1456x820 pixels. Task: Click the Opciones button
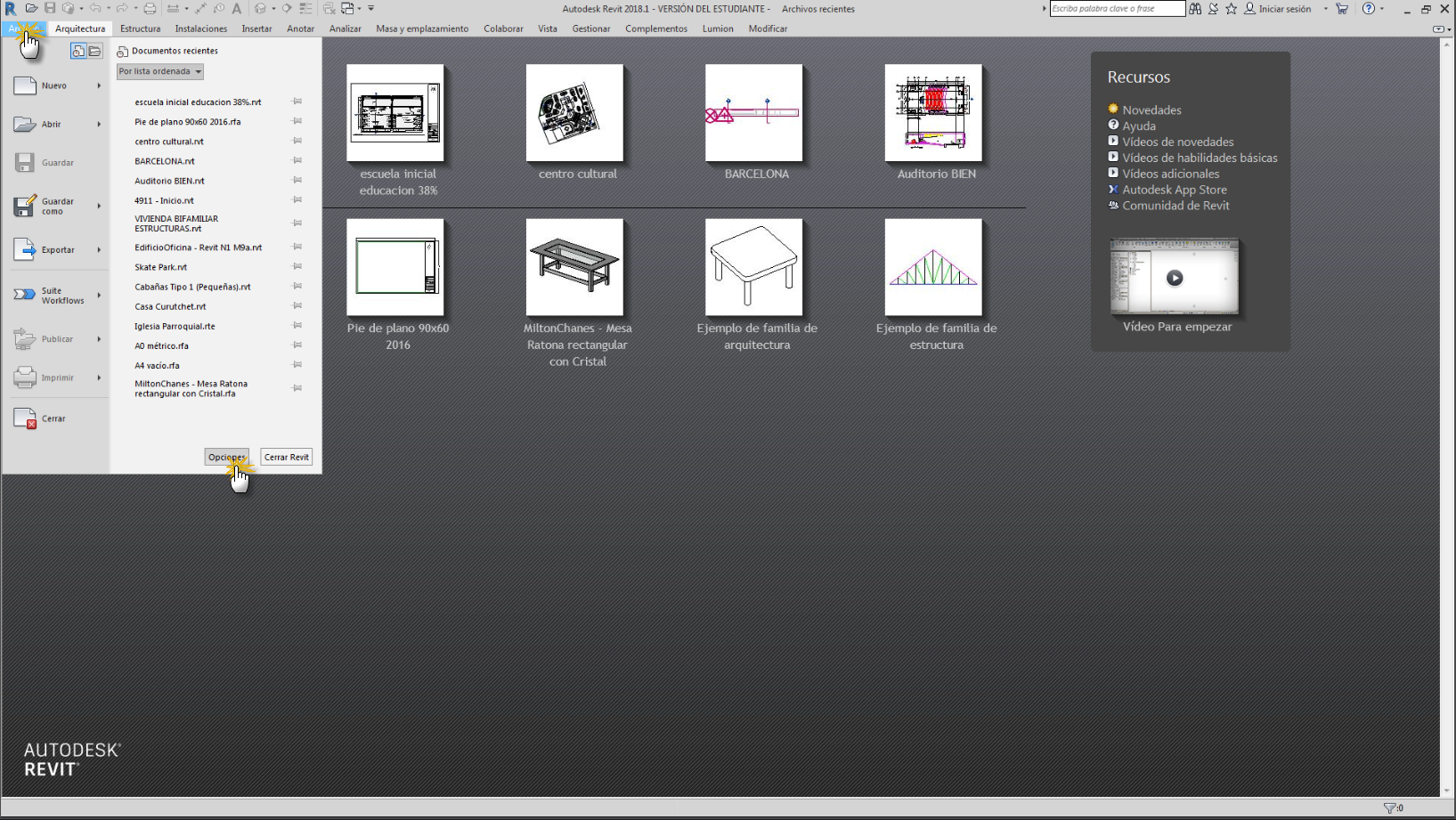pyautogui.click(x=226, y=457)
